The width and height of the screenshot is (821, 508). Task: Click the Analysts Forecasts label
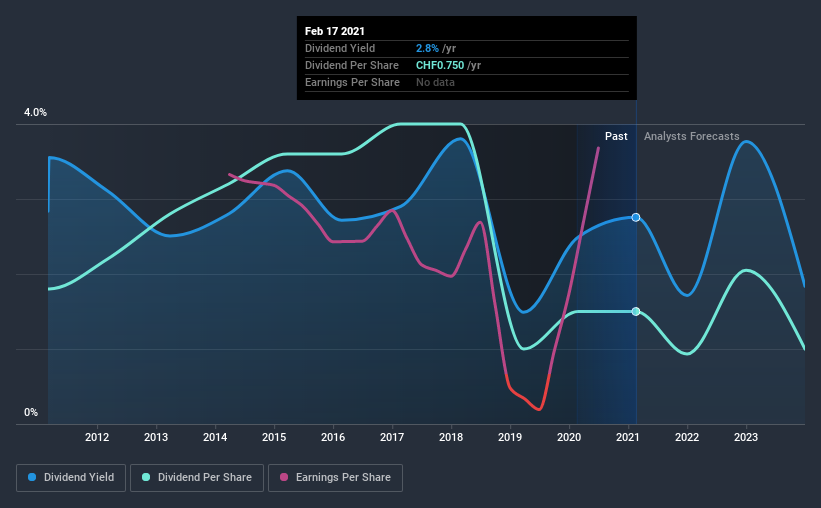pos(692,136)
